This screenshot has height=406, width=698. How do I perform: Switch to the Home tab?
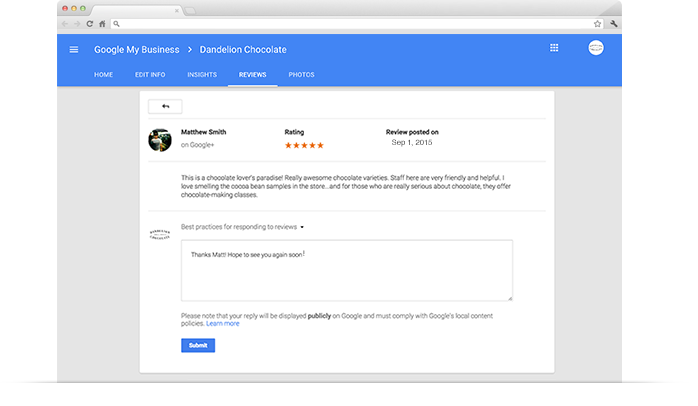[x=103, y=75]
